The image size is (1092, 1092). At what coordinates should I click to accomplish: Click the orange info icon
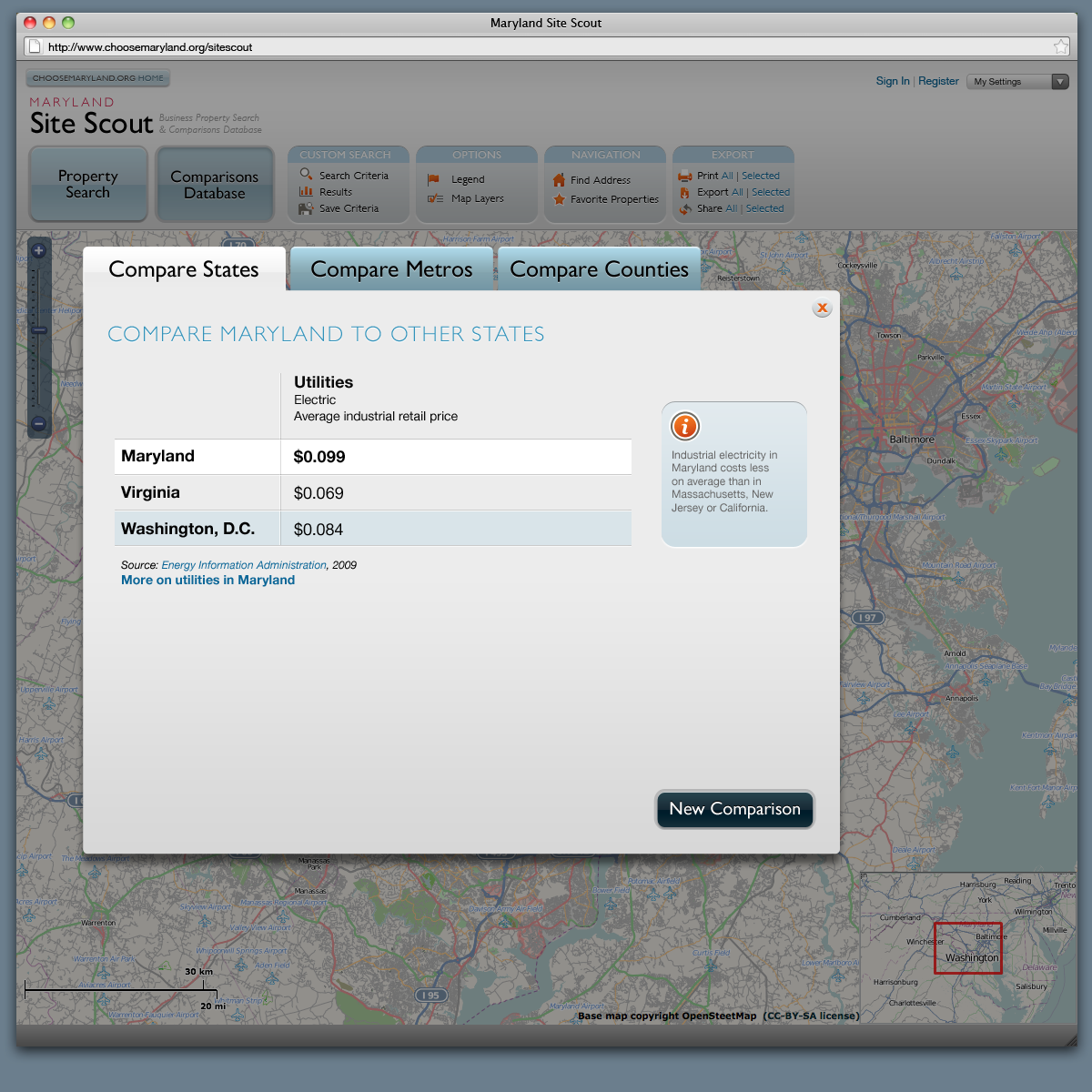[685, 426]
